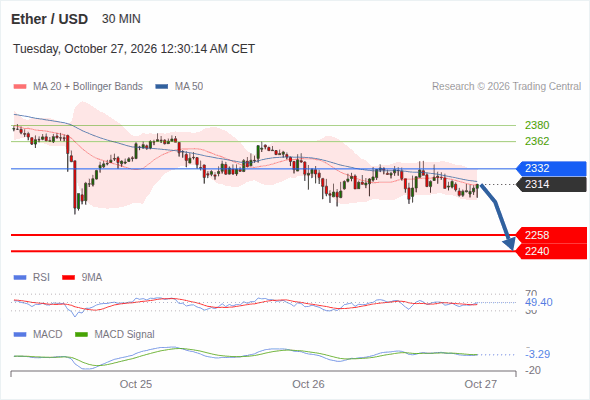Click the 9MA legend label

(92, 278)
